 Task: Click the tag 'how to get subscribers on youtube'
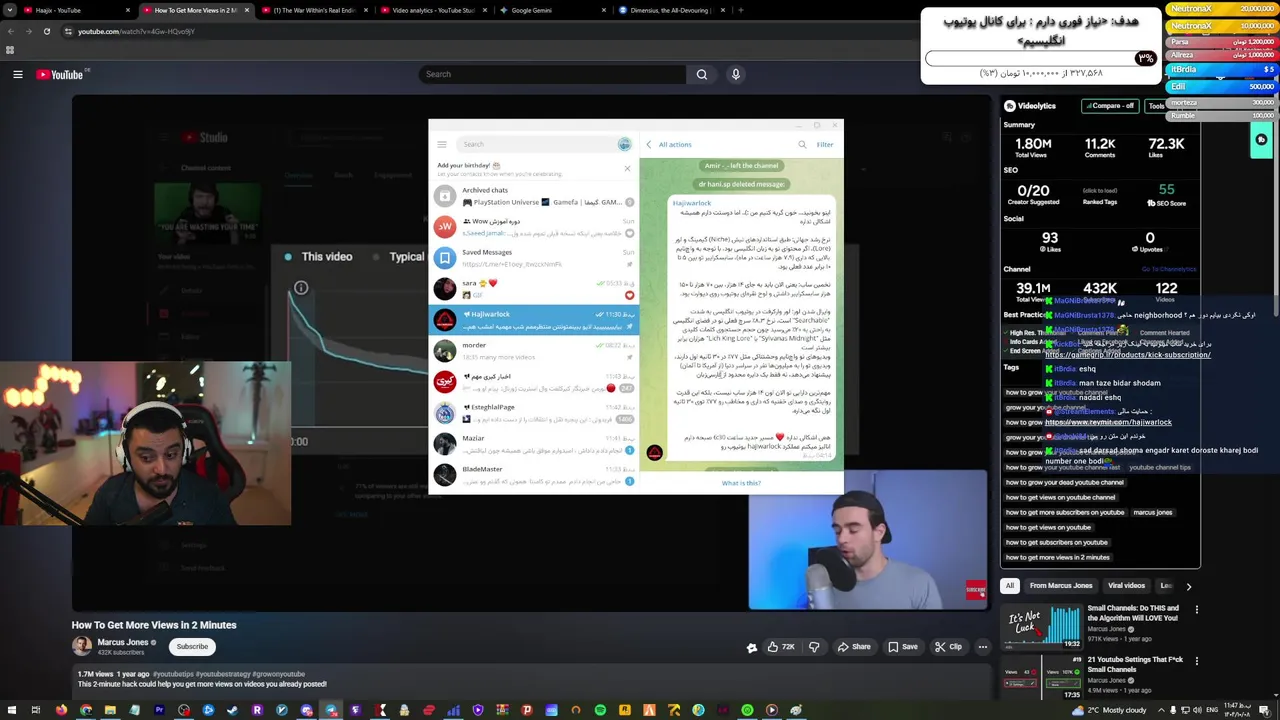pyautogui.click(x=1056, y=542)
